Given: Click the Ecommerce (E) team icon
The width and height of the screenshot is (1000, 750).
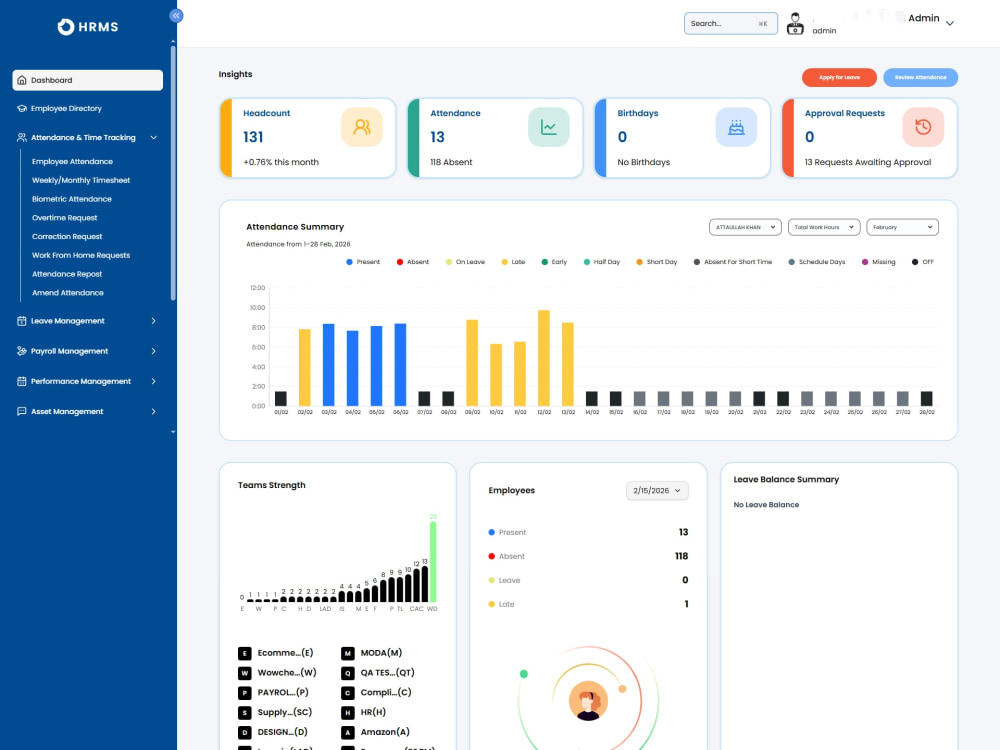Looking at the screenshot, I should pyautogui.click(x=244, y=653).
